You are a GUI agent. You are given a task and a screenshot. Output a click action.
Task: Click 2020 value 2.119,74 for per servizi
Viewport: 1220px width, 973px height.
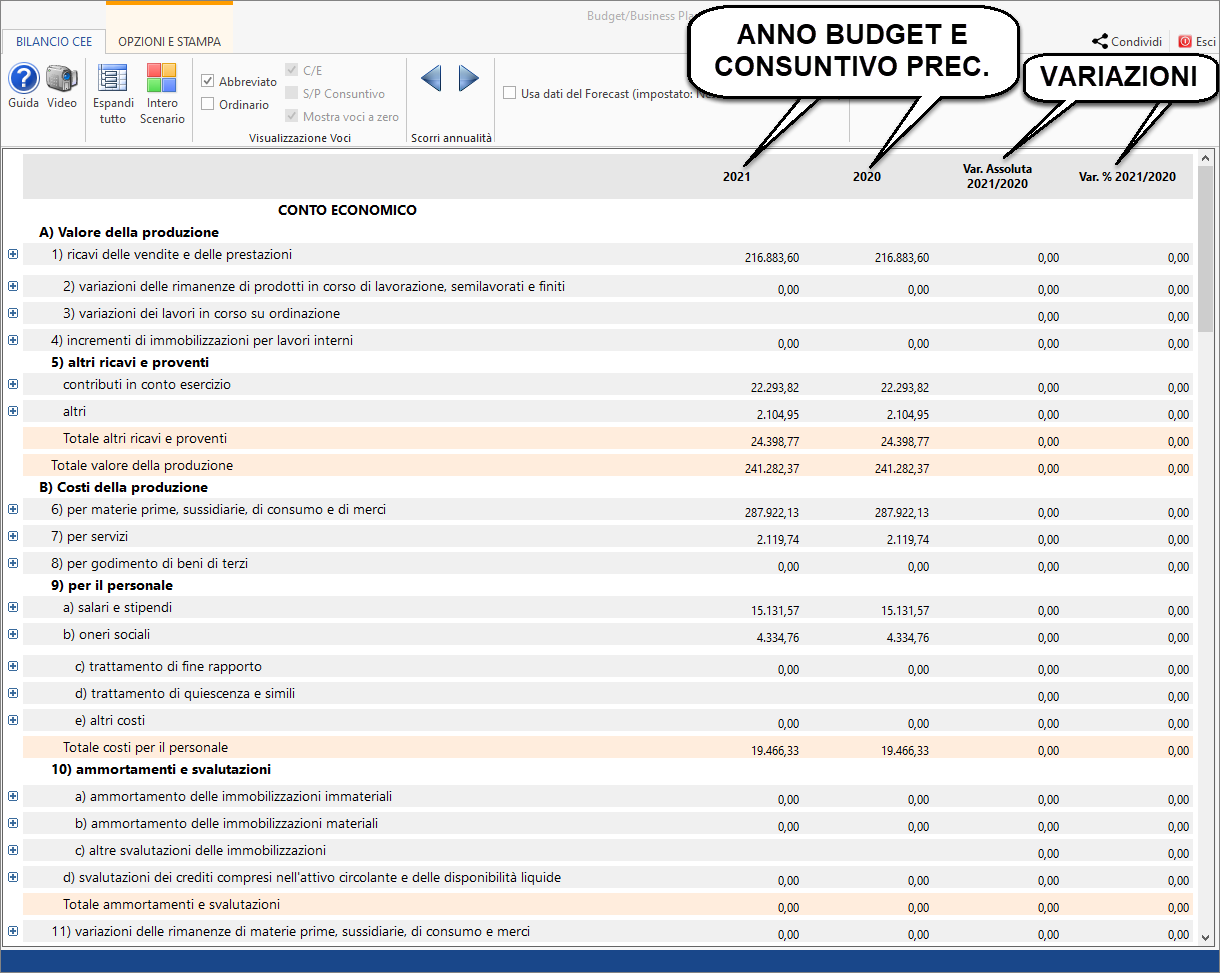[x=908, y=540]
